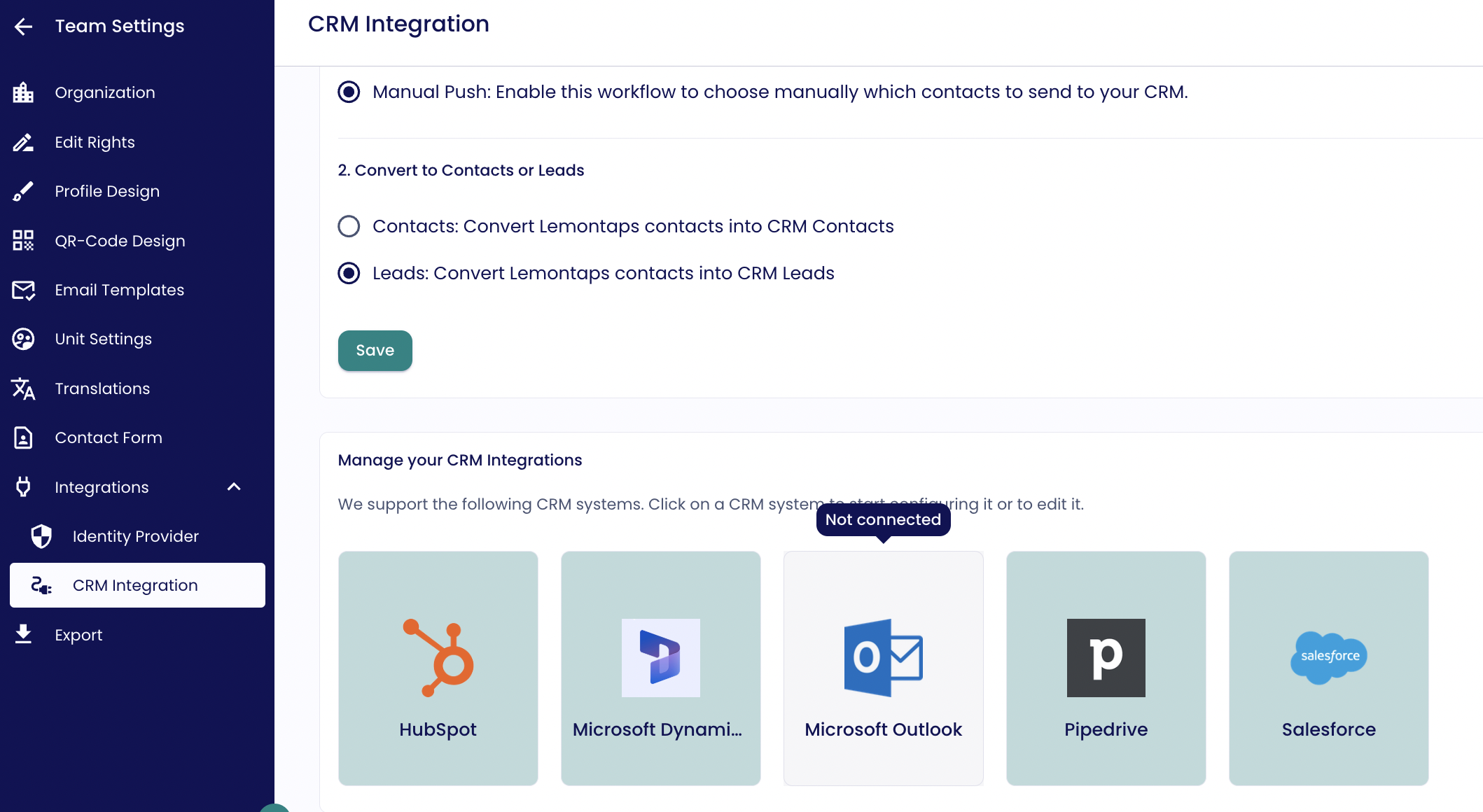Open the Contact Form settings page

pos(109,437)
